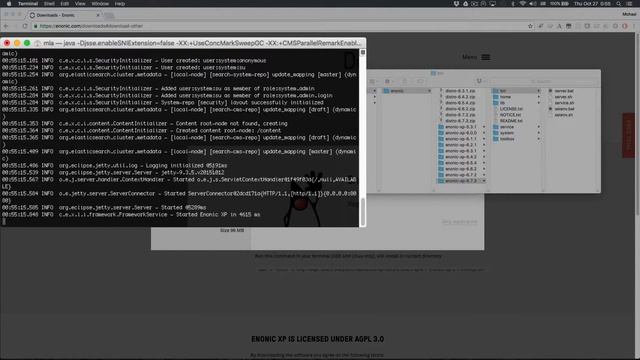The image size is (640, 360).
Task: Click the enonic-xp-6.7.3 folder icon
Action: [441, 181]
